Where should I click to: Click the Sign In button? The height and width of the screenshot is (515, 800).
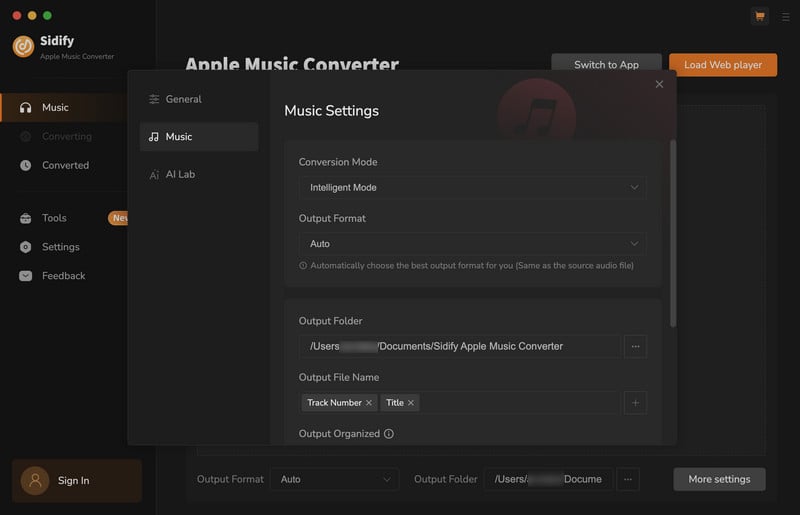(77, 480)
